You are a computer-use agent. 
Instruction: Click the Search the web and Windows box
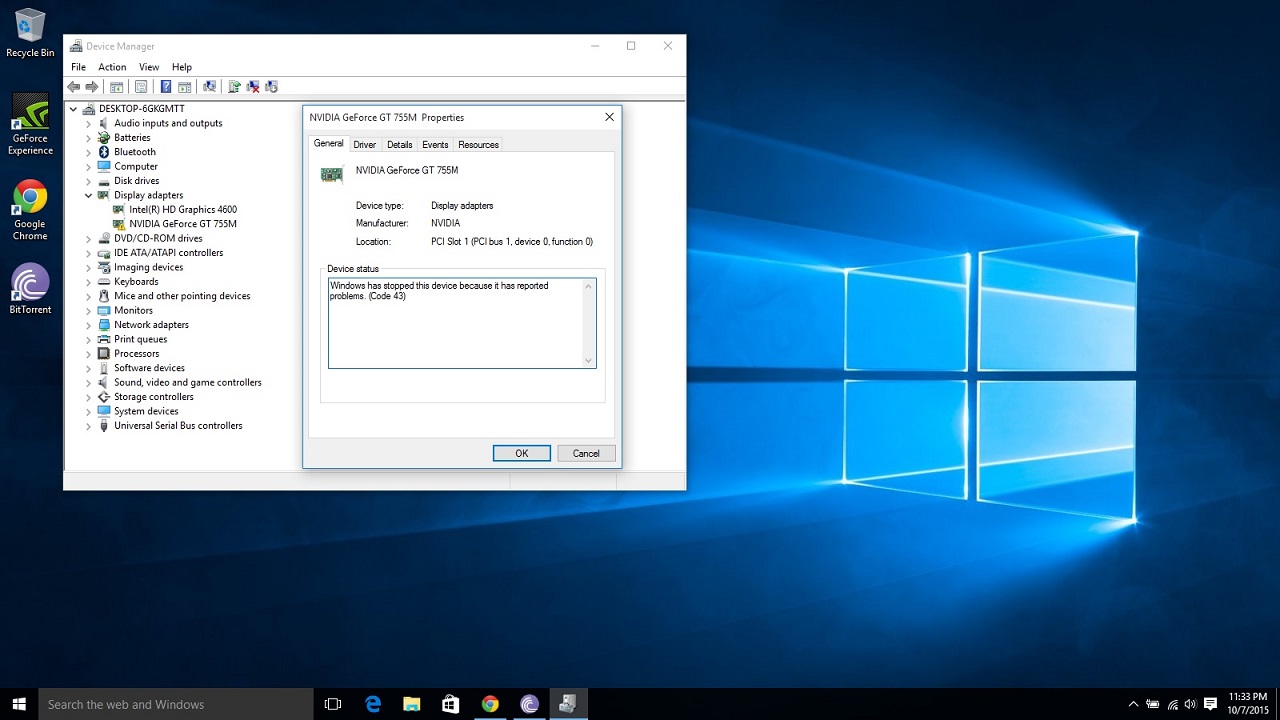point(176,704)
